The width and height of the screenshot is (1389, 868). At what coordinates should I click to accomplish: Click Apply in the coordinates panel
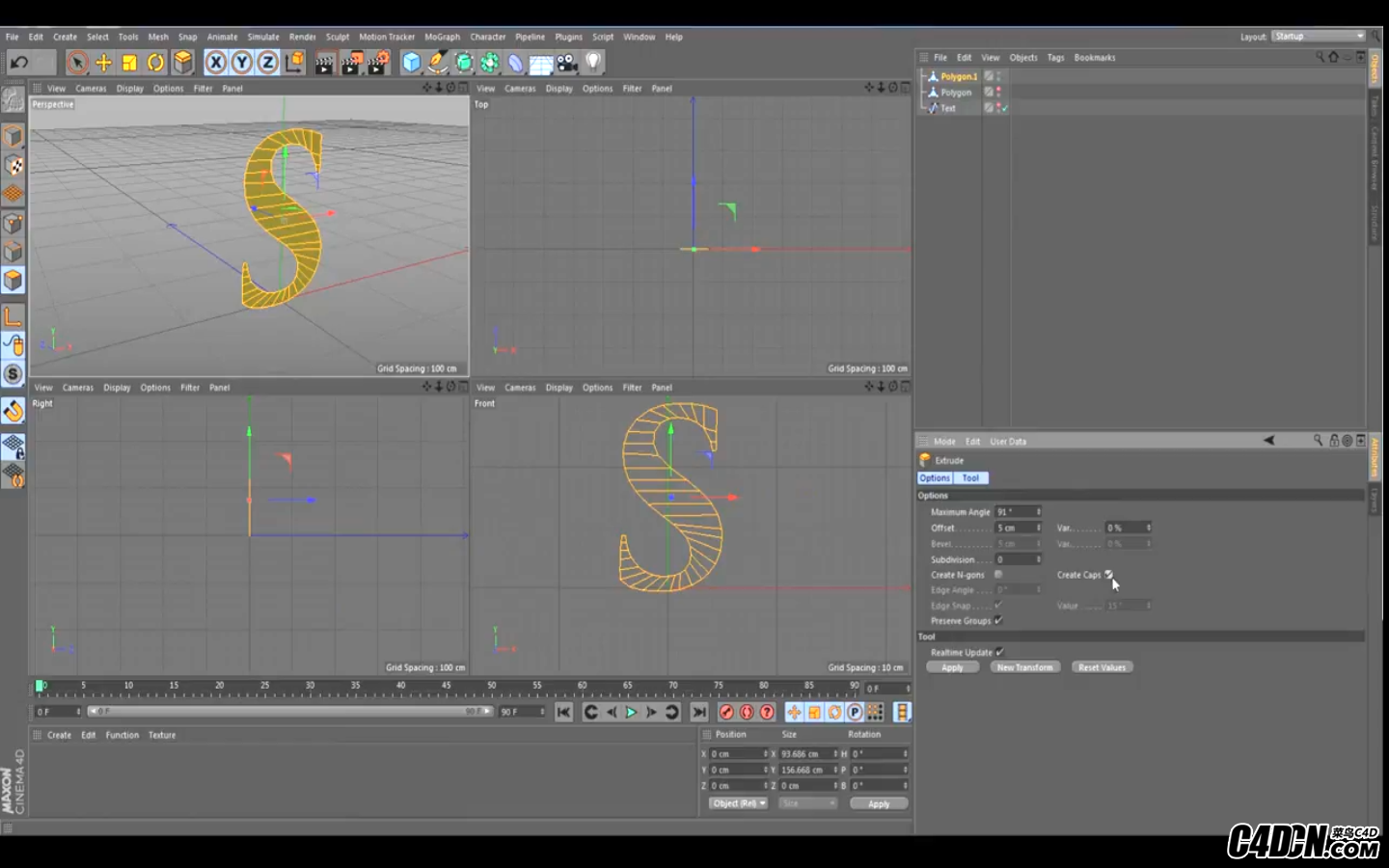coord(879,803)
